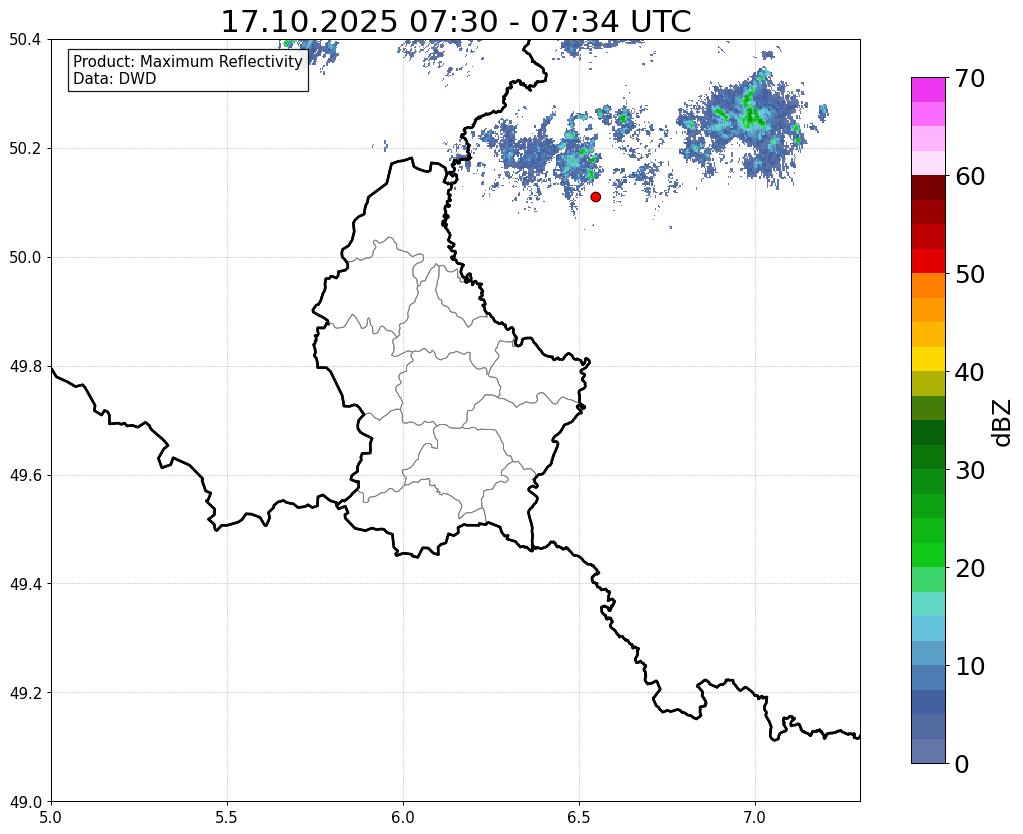Click the latitude axis label 50.4
Screen dimensions: 1023x834
coord(25,40)
